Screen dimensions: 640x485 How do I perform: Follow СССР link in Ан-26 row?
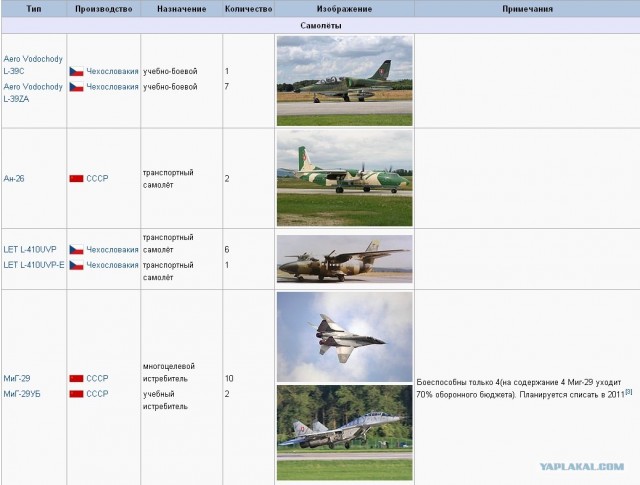tap(97, 178)
